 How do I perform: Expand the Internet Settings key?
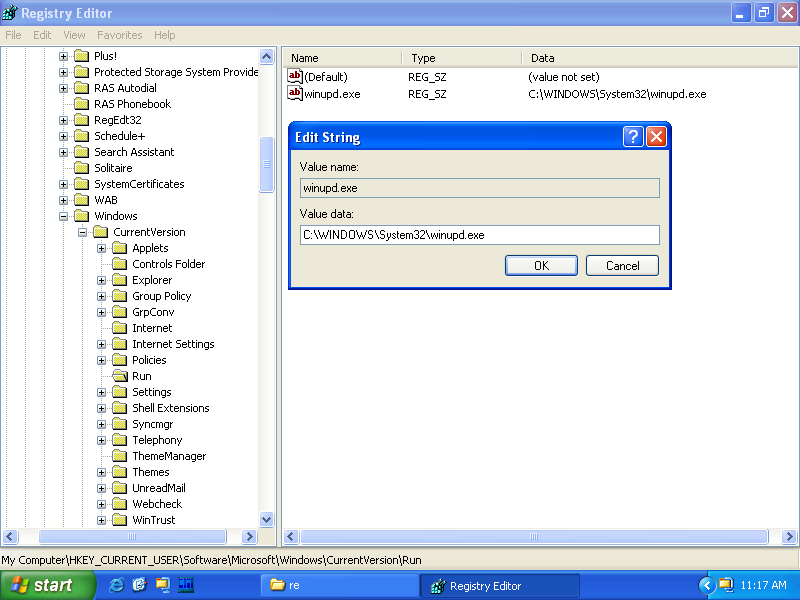tap(102, 344)
